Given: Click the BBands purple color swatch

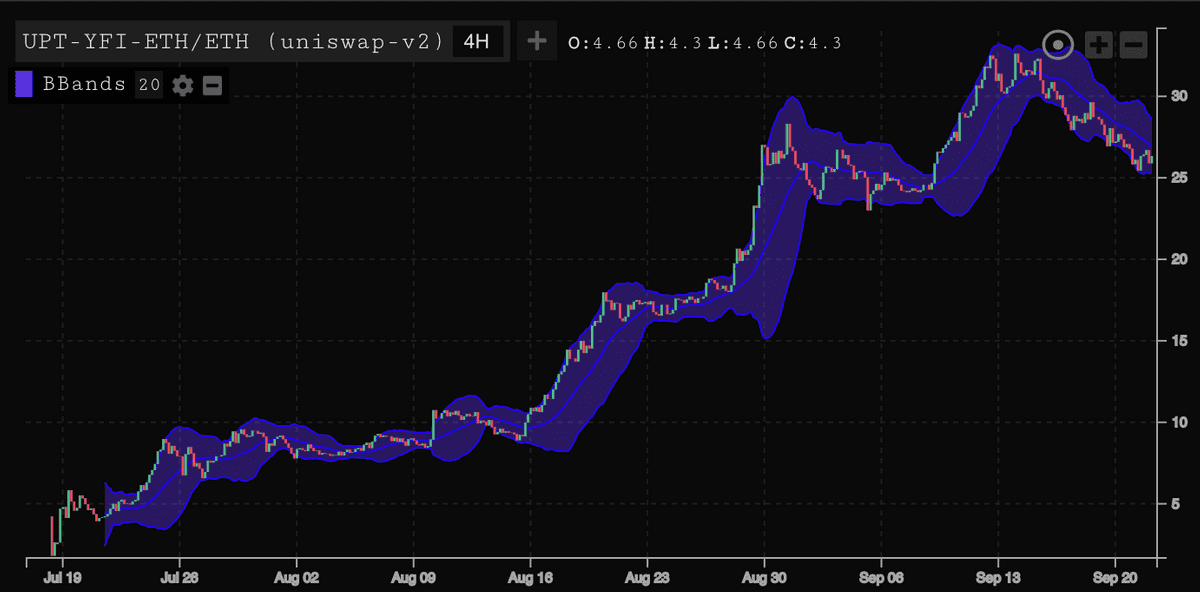Looking at the screenshot, I should pyautogui.click(x=25, y=85).
